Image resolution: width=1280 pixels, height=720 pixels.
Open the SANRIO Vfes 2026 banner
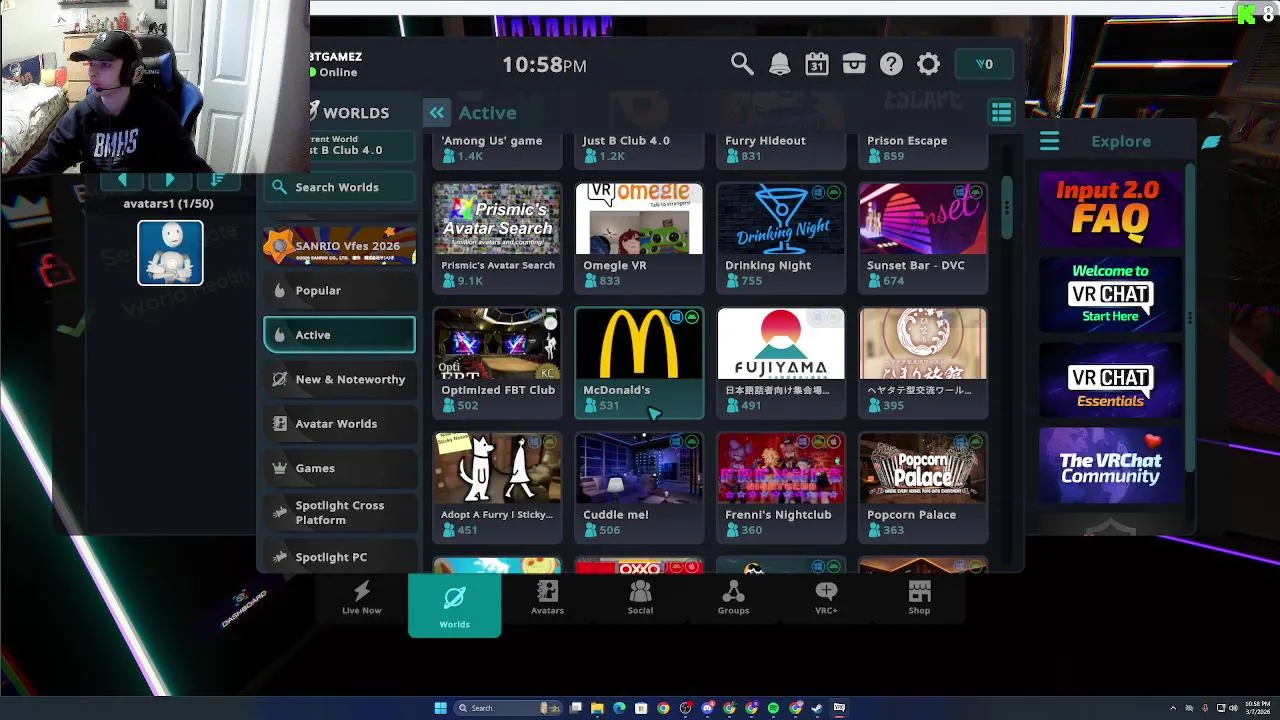tap(339, 246)
